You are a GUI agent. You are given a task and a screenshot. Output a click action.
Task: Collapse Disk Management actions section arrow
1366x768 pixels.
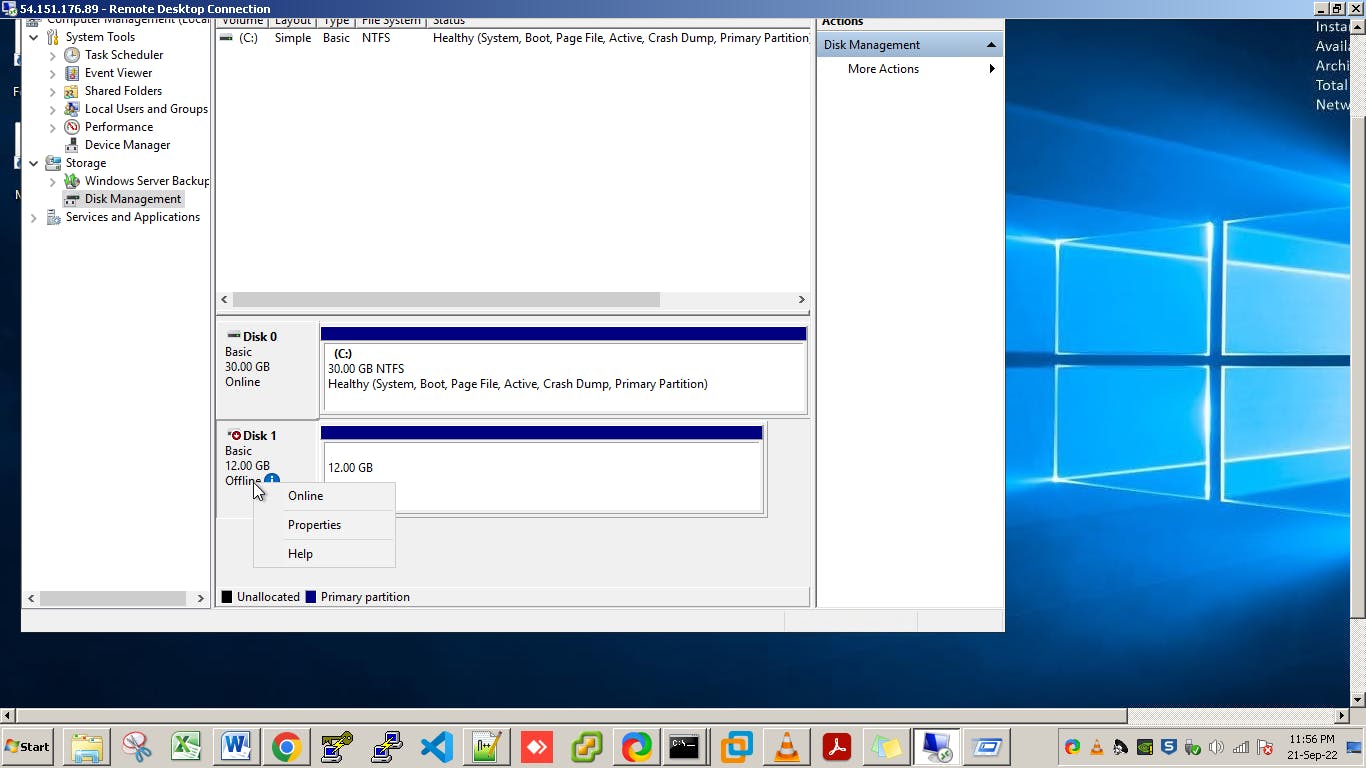(991, 45)
